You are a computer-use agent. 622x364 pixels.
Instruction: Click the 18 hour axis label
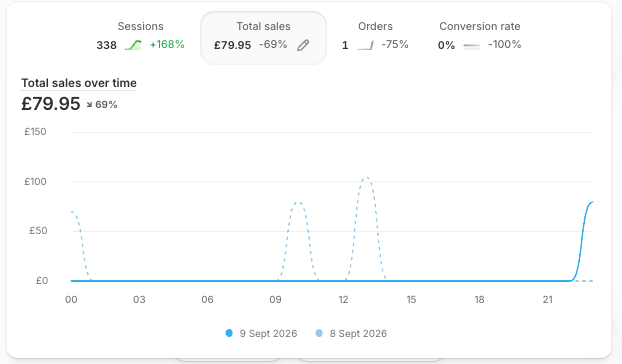click(480, 300)
